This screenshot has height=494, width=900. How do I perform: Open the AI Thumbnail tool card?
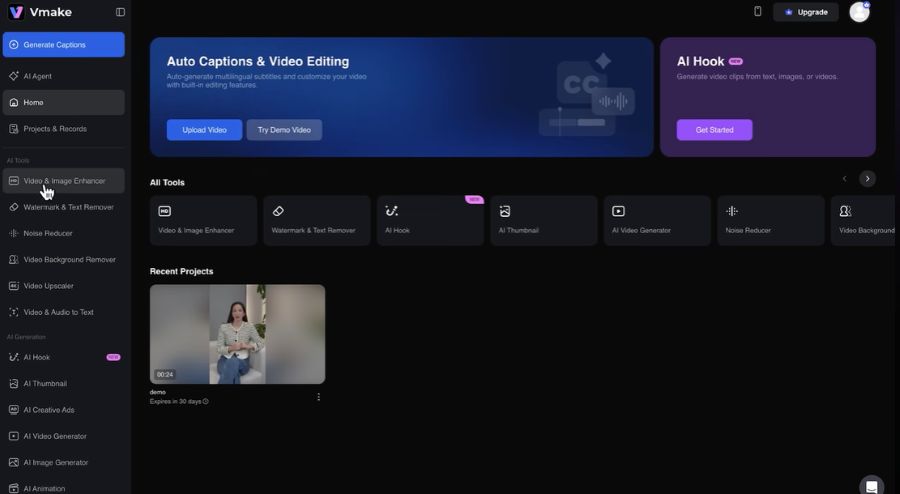click(544, 221)
